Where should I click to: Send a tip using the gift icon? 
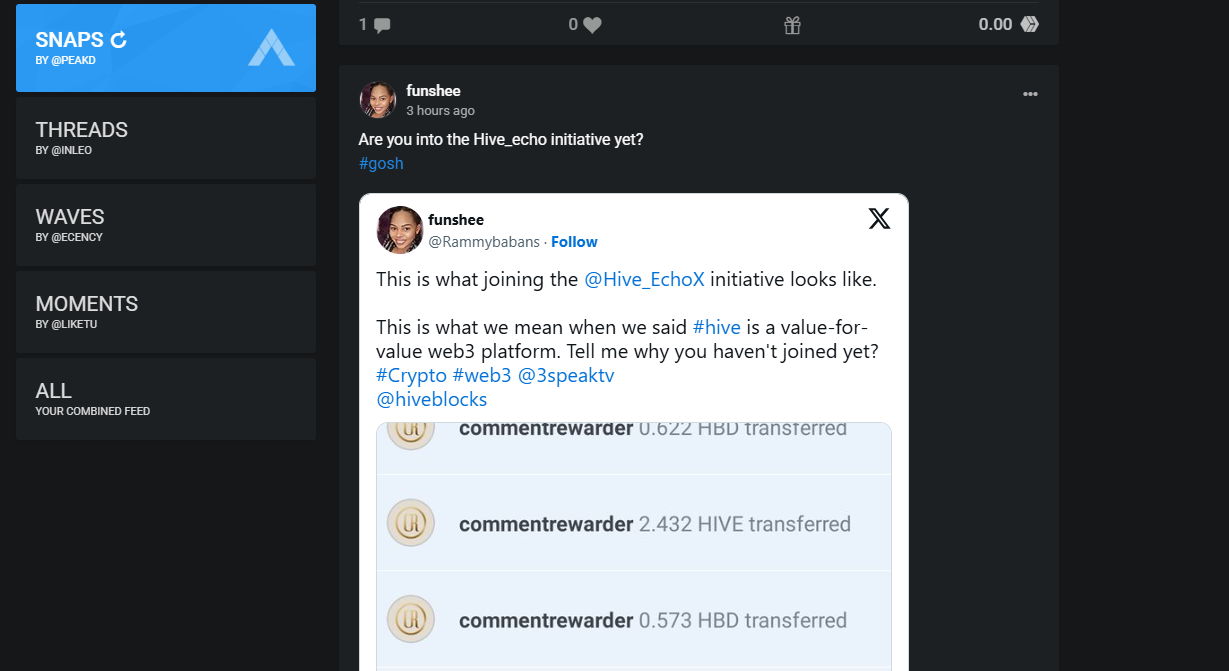(x=793, y=25)
